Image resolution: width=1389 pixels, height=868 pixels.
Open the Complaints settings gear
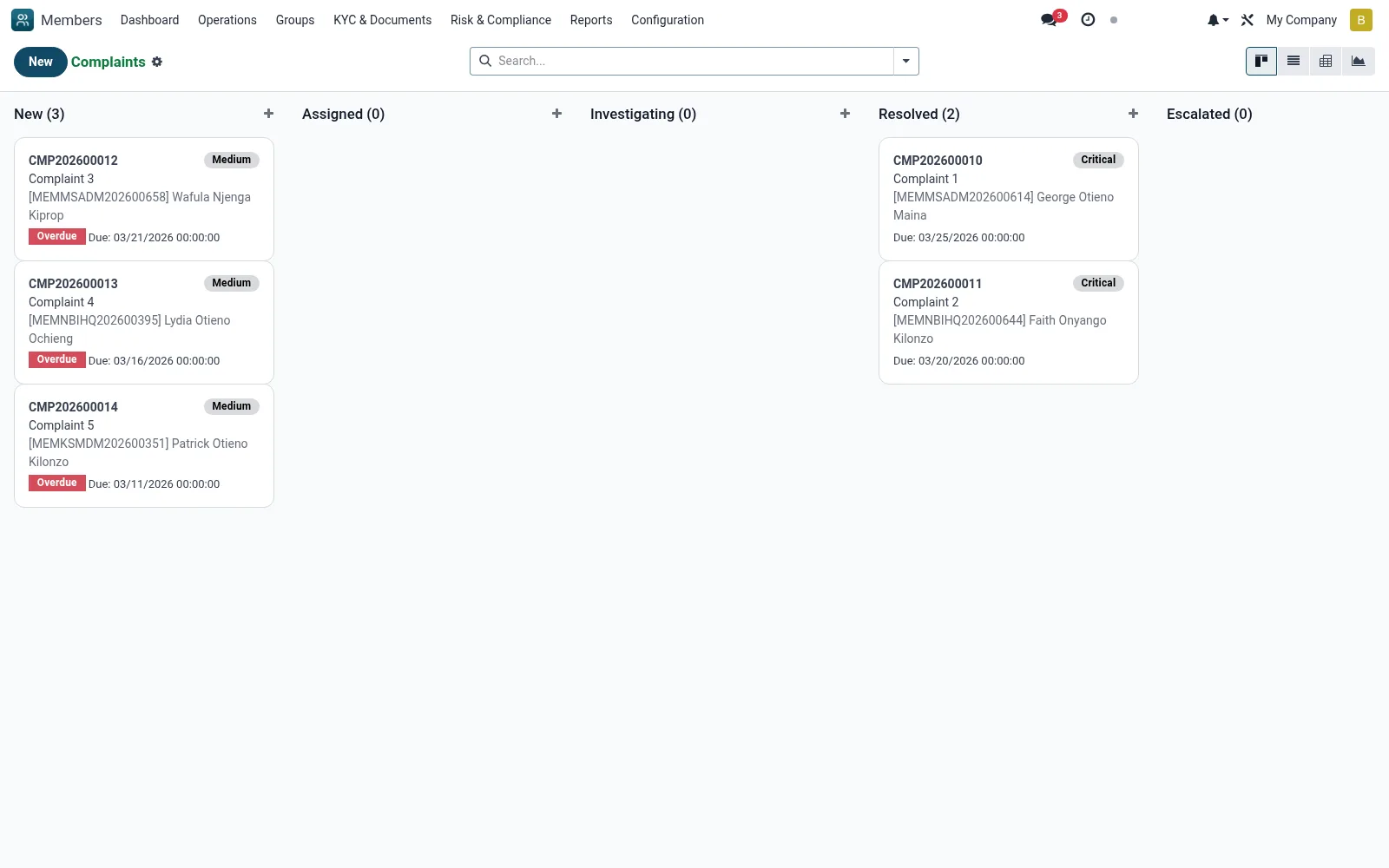click(x=157, y=62)
